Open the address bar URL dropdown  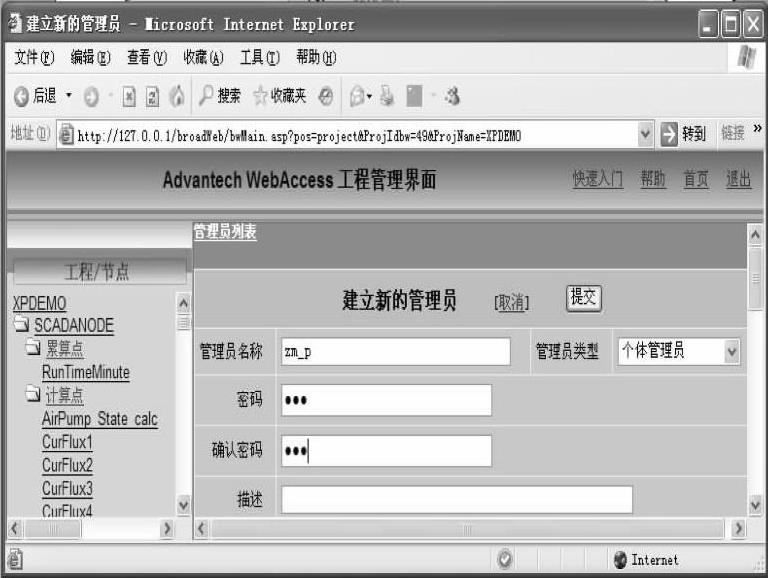click(646, 134)
